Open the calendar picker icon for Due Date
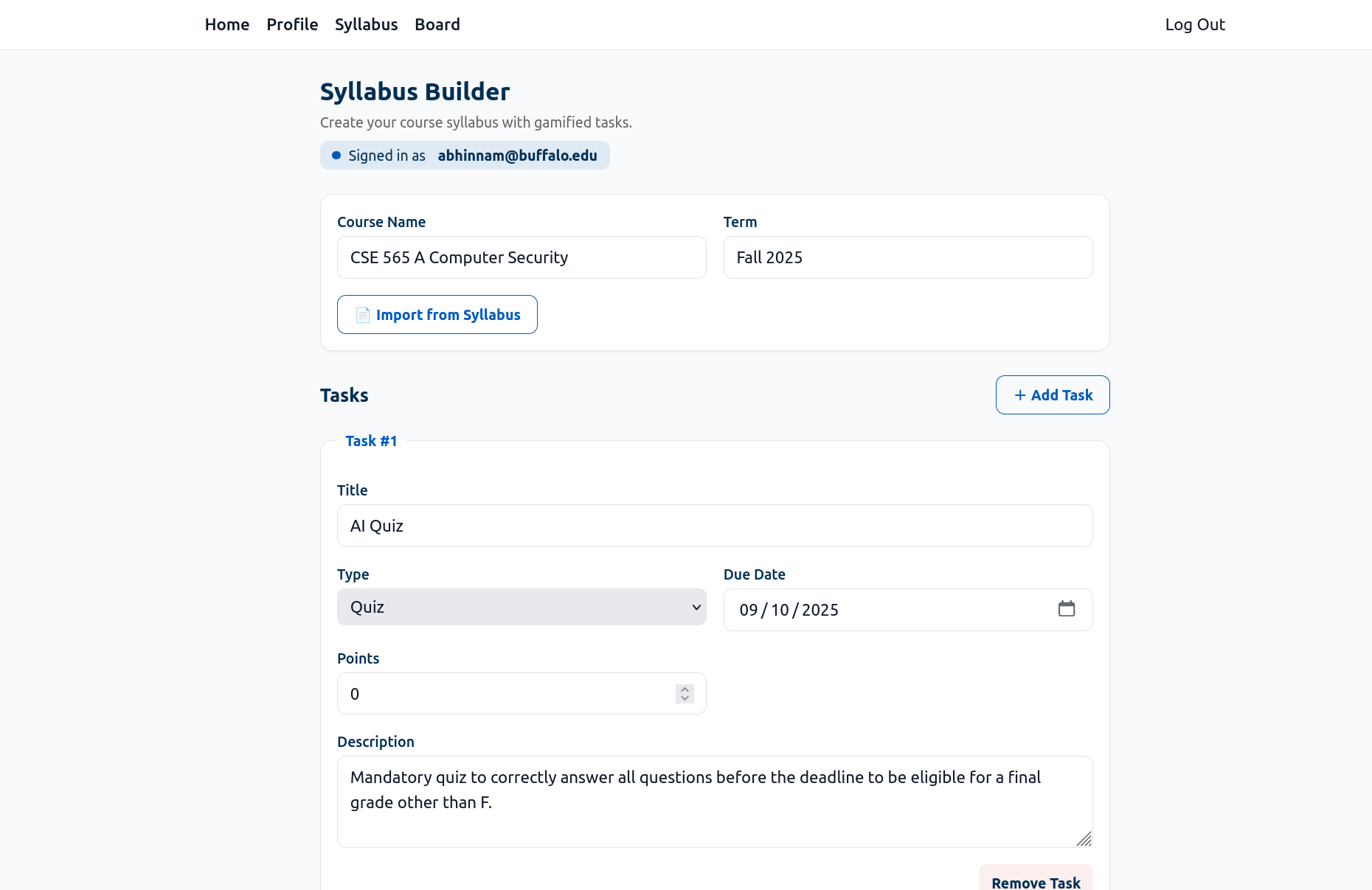The image size is (1372, 890). point(1067,609)
